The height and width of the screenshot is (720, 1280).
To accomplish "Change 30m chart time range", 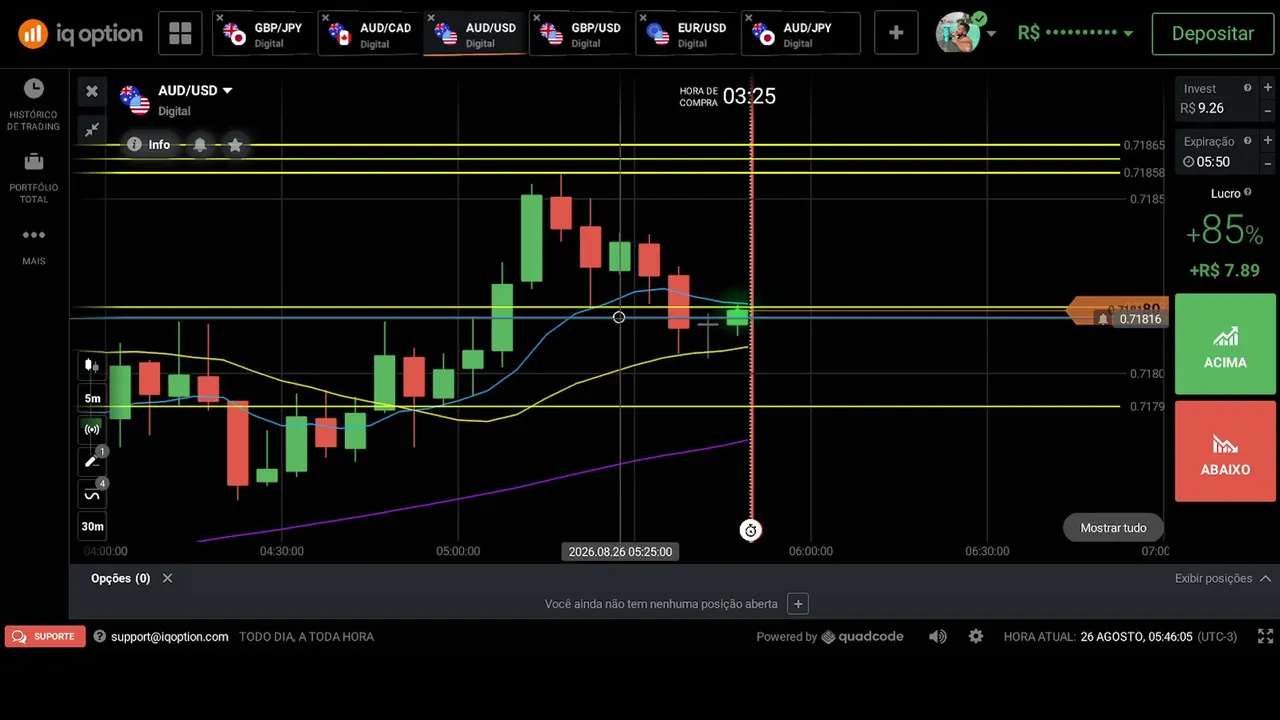I will click(x=92, y=526).
